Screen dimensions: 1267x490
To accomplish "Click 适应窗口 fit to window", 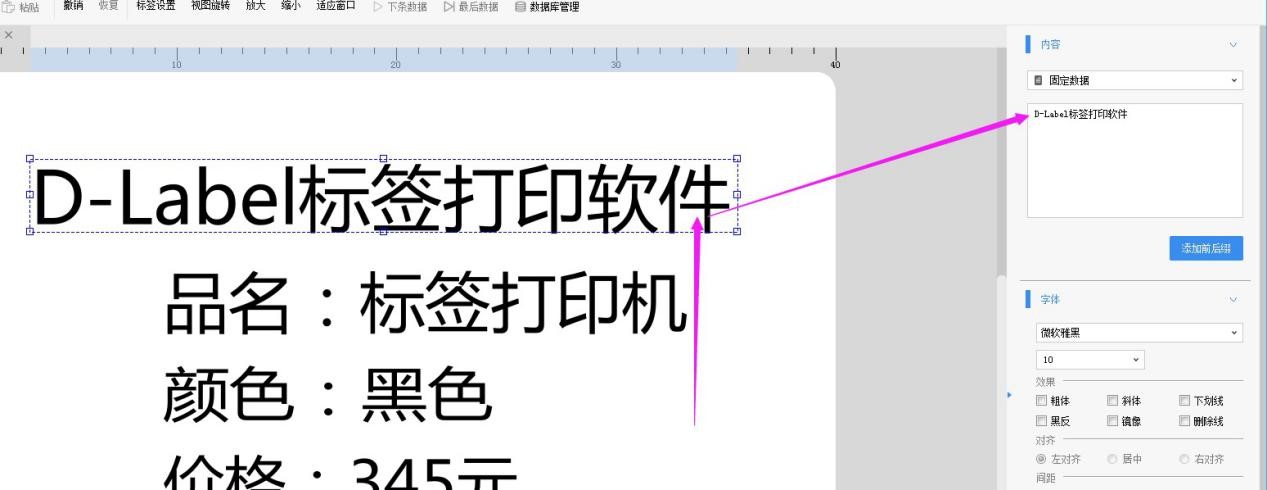I will point(336,6).
